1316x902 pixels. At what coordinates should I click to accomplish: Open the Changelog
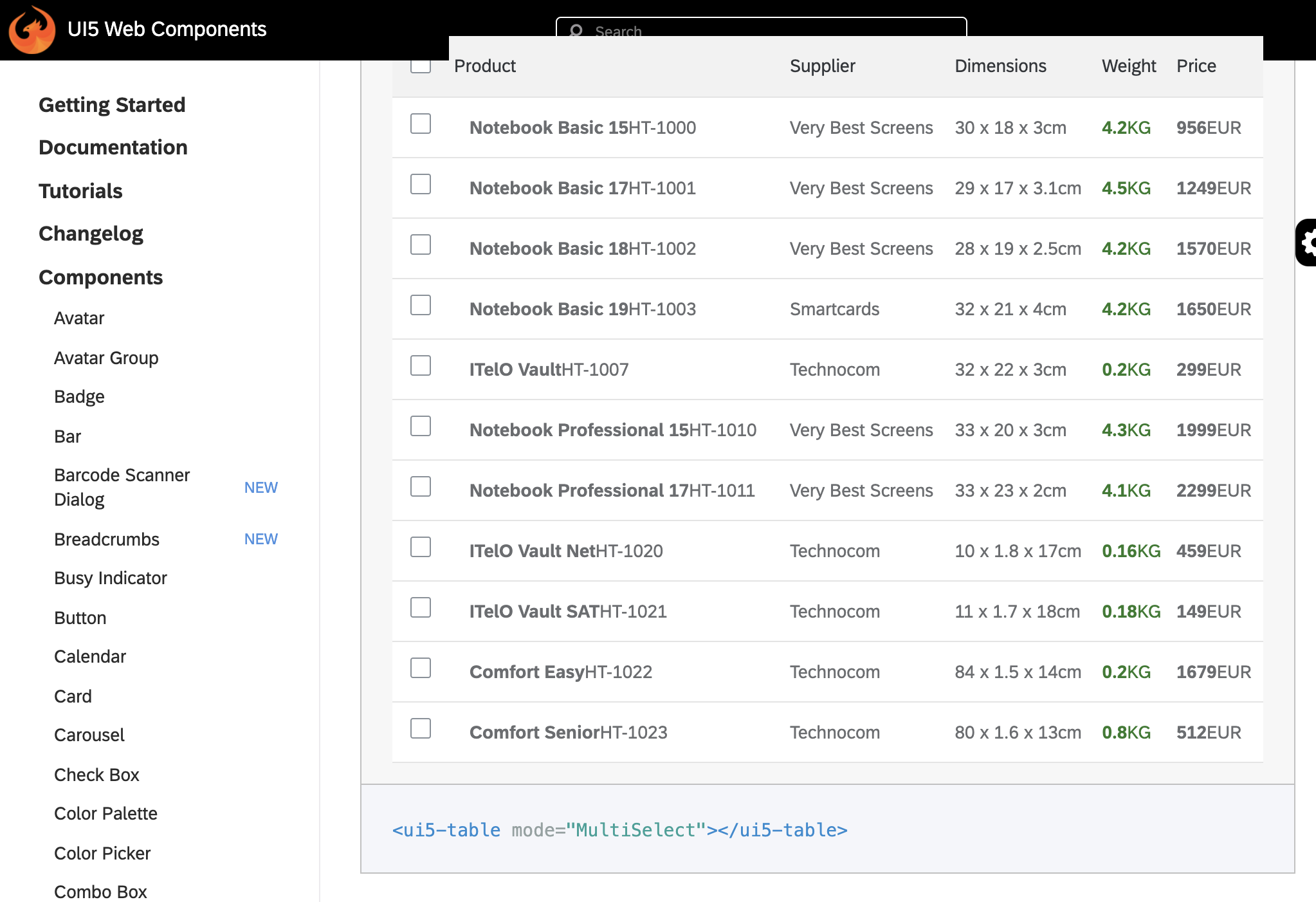91,233
